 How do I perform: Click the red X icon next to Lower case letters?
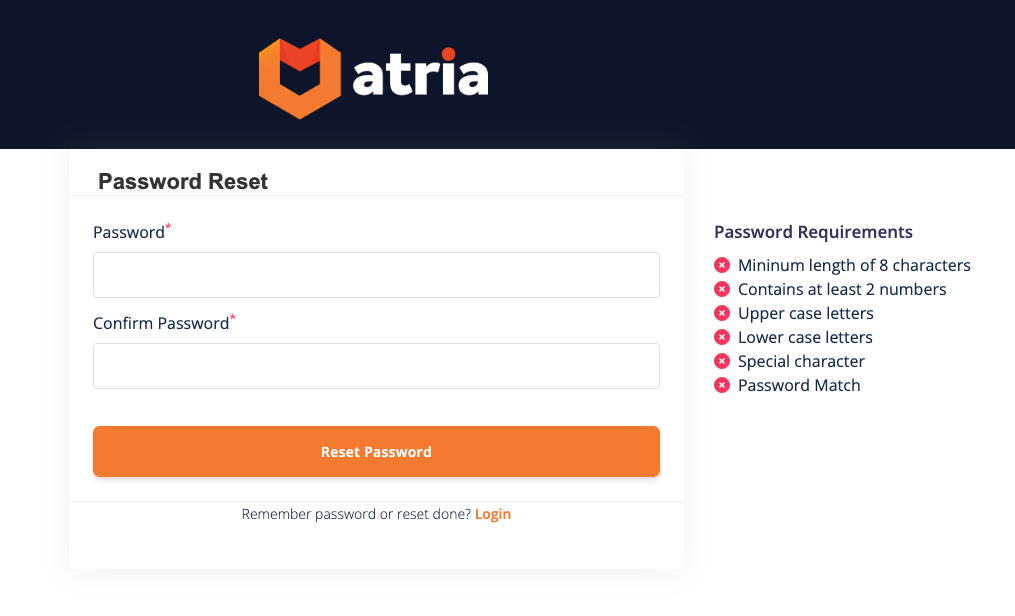[722, 337]
